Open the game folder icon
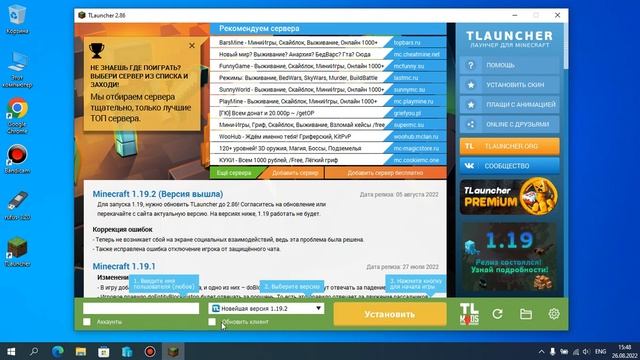The image size is (640, 360). coord(526,314)
